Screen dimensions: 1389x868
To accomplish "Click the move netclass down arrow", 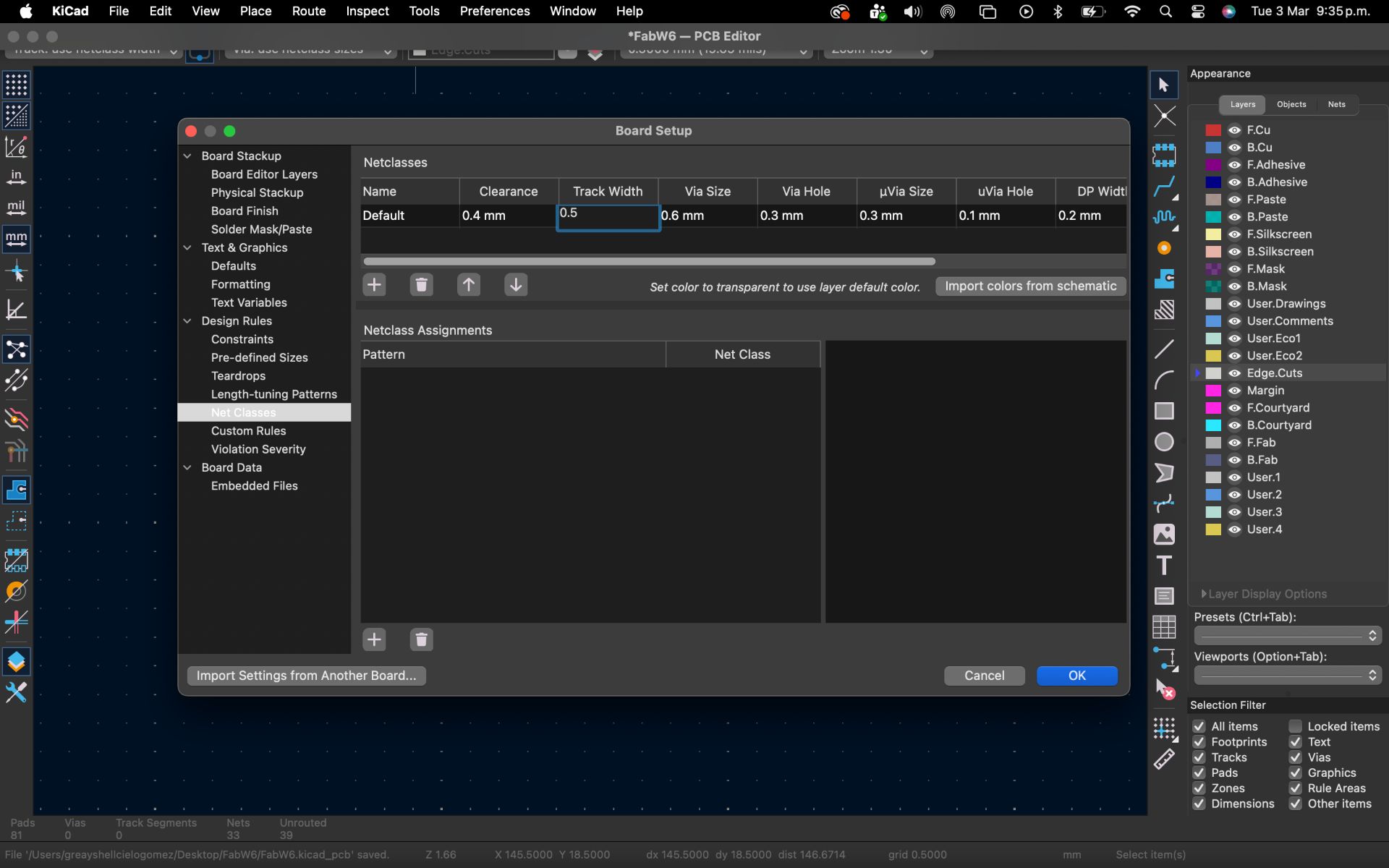I will click(x=516, y=285).
